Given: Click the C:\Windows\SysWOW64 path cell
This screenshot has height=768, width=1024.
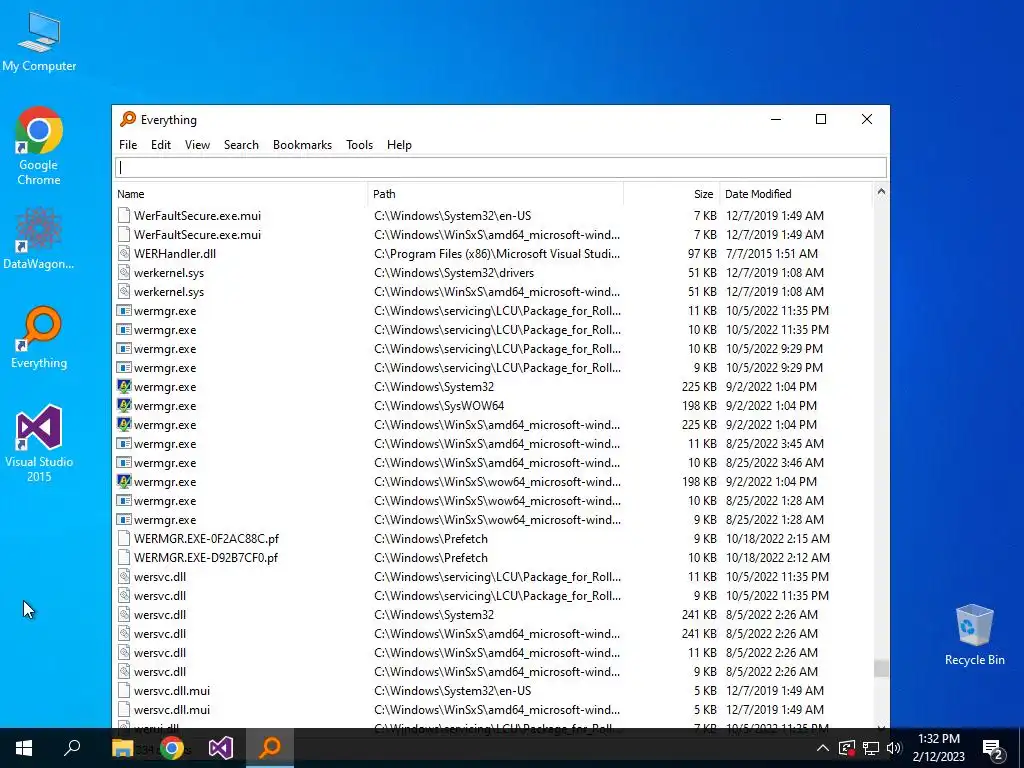Looking at the screenshot, I should click(439, 406).
